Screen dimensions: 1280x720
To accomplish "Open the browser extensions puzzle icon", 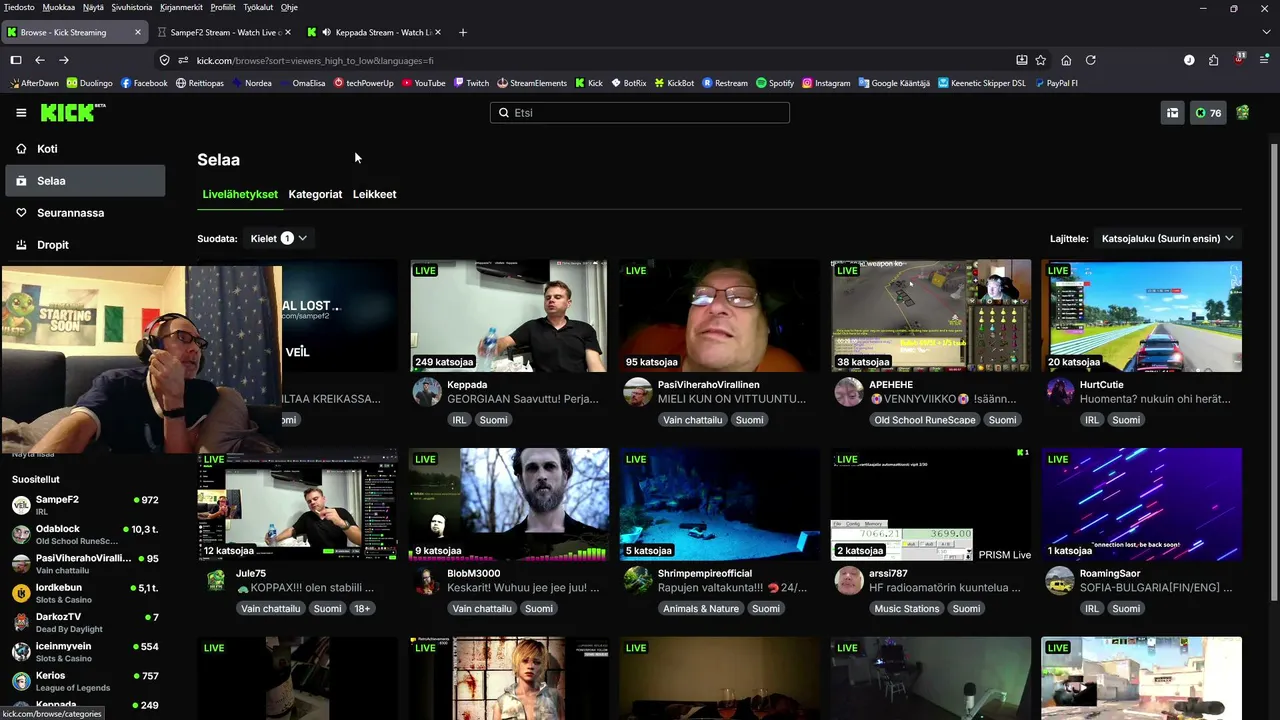I will (1214, 60).
